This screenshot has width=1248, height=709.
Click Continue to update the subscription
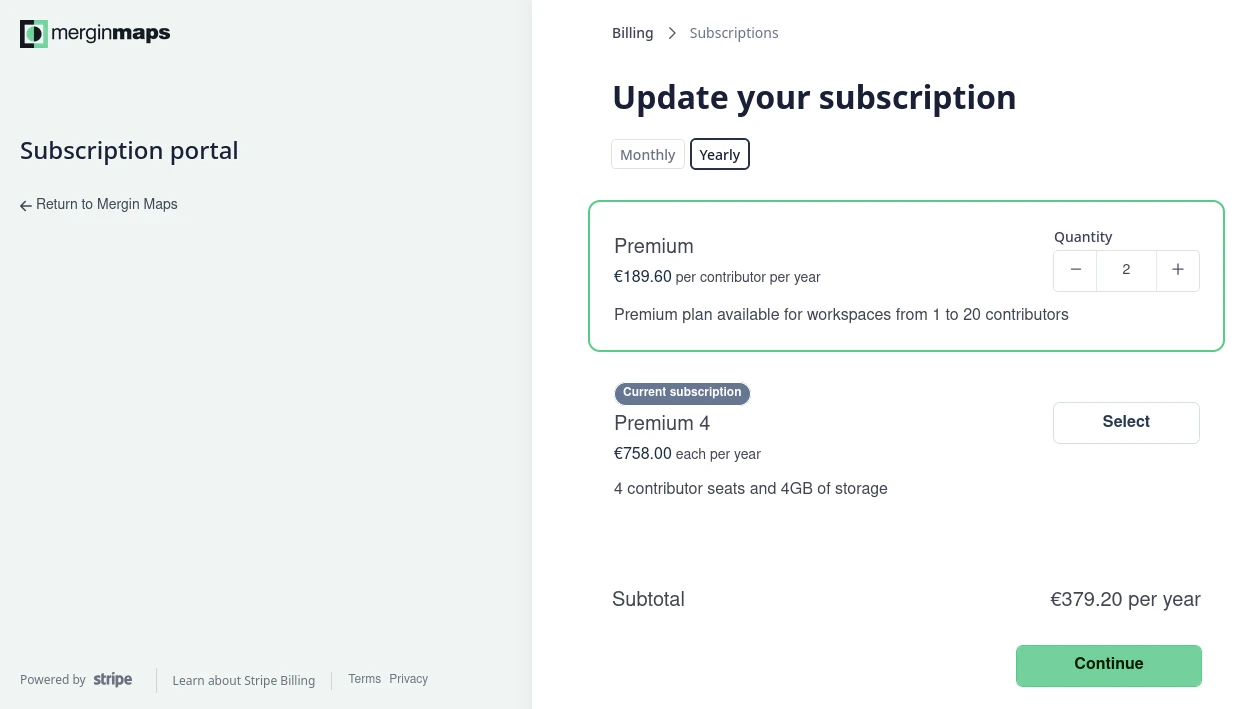click(x=1108, y=664)
